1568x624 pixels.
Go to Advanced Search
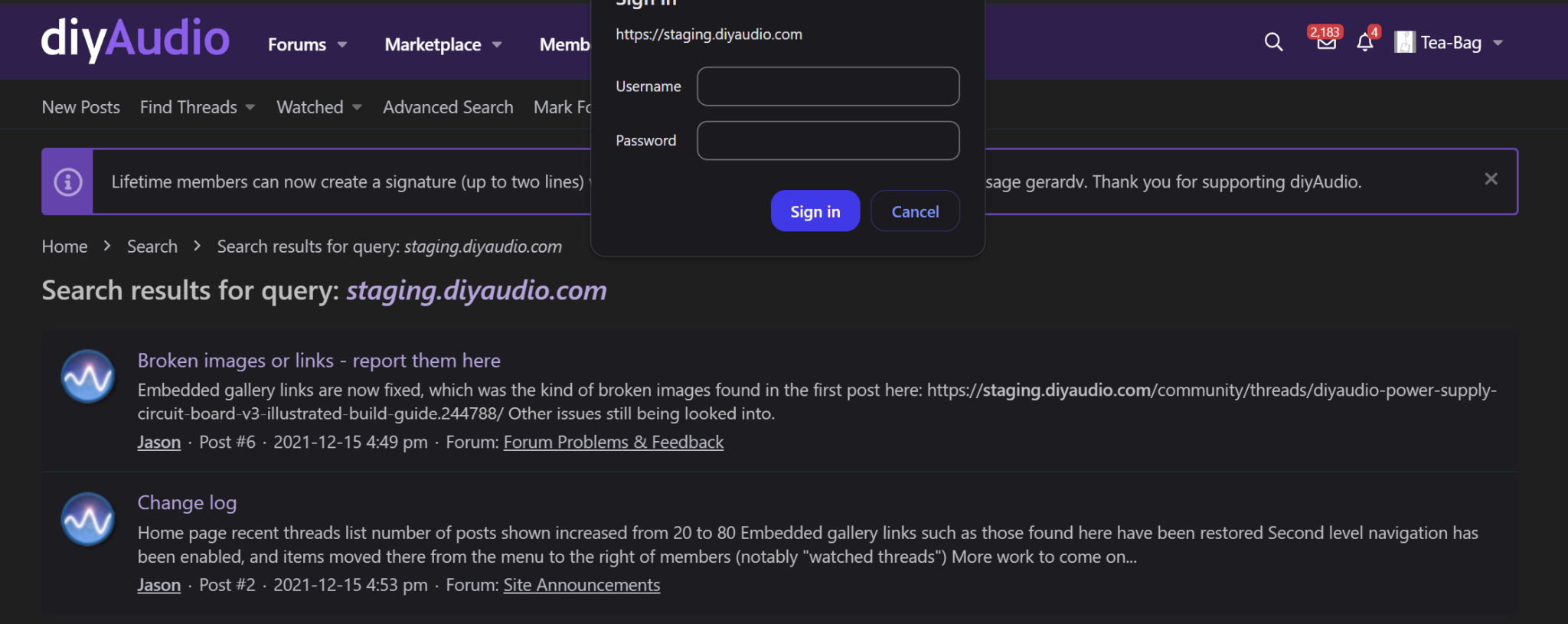448,107
